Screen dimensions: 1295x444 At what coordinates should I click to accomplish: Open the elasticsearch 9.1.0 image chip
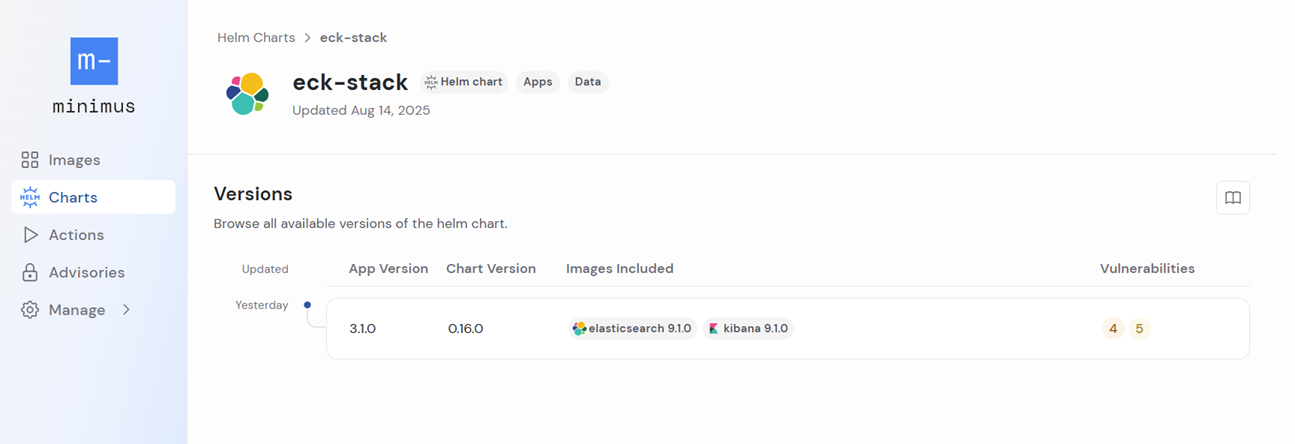pos(632,328)
